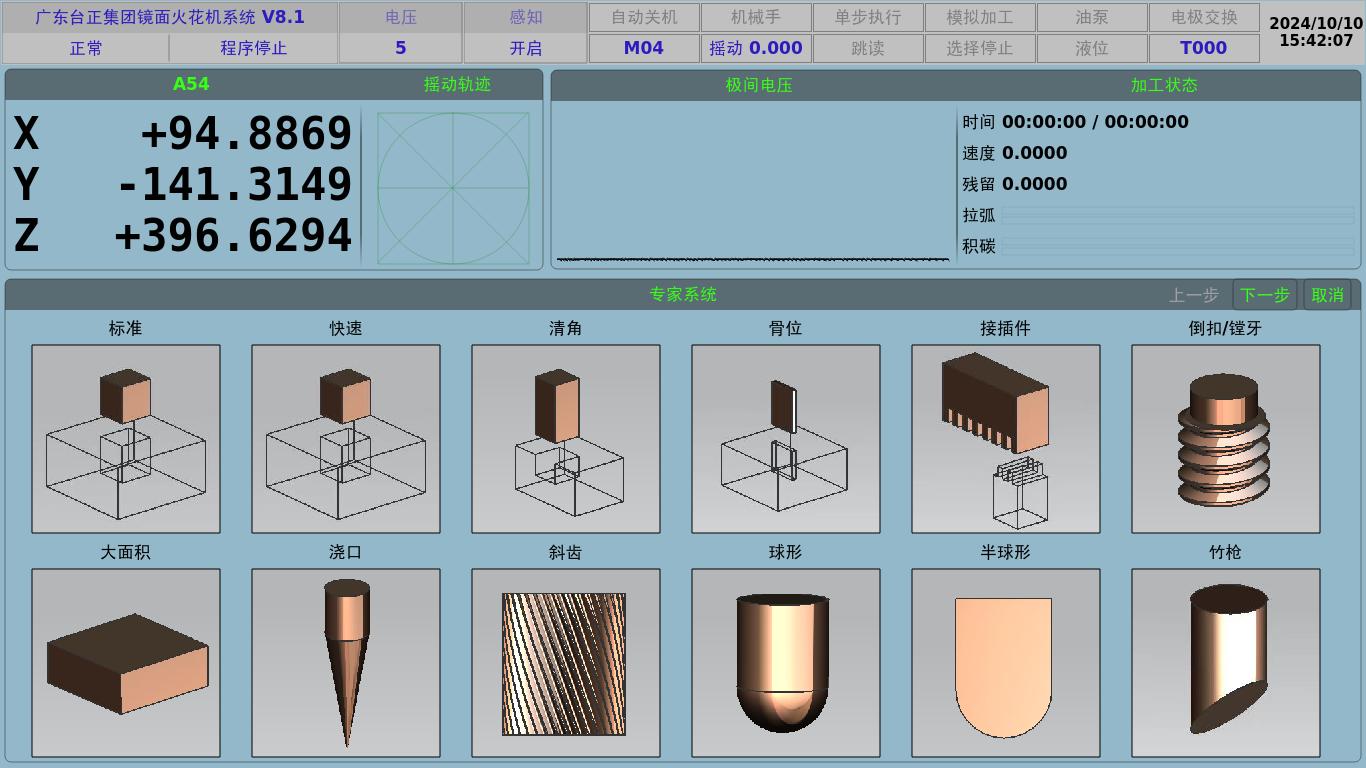Select the 大面积 large area icon
Image resolution: width=1366 pixels, height=768 pixels.
pos(126,663)
